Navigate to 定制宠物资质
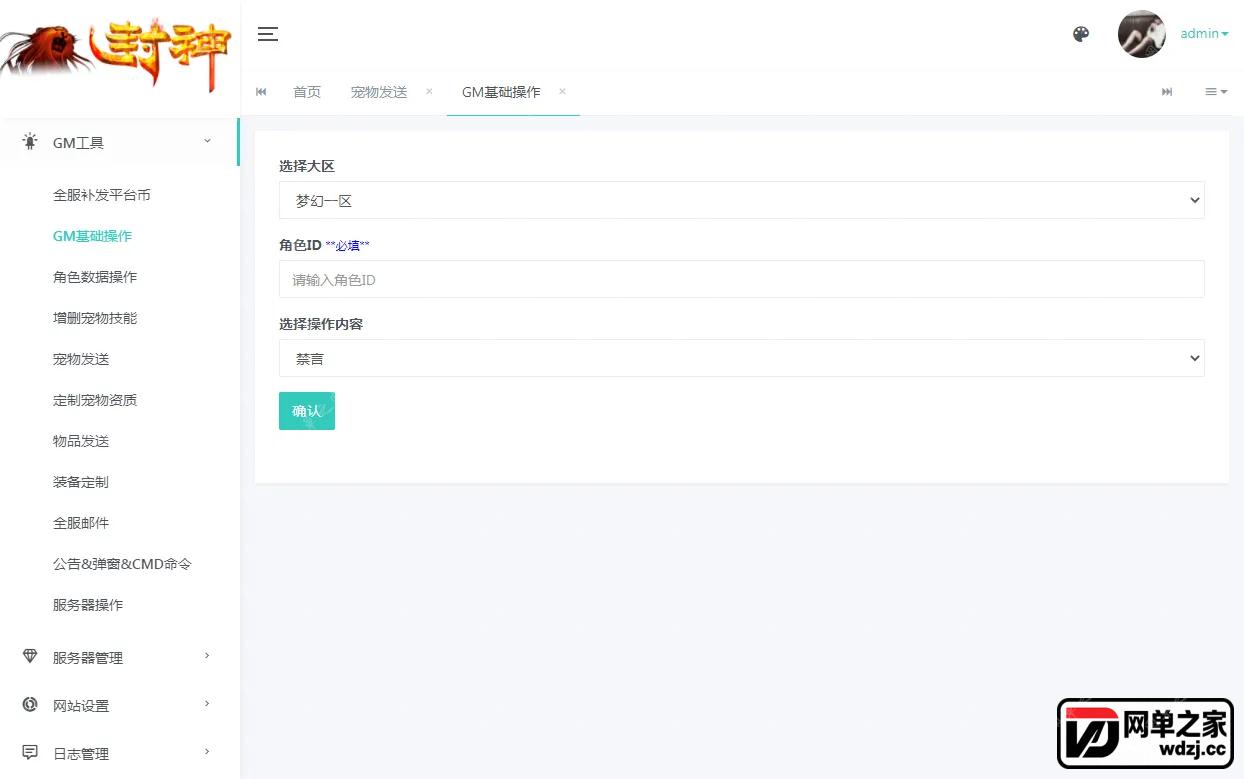Screen dimensions: 1244x779 (x=95, y=400)
